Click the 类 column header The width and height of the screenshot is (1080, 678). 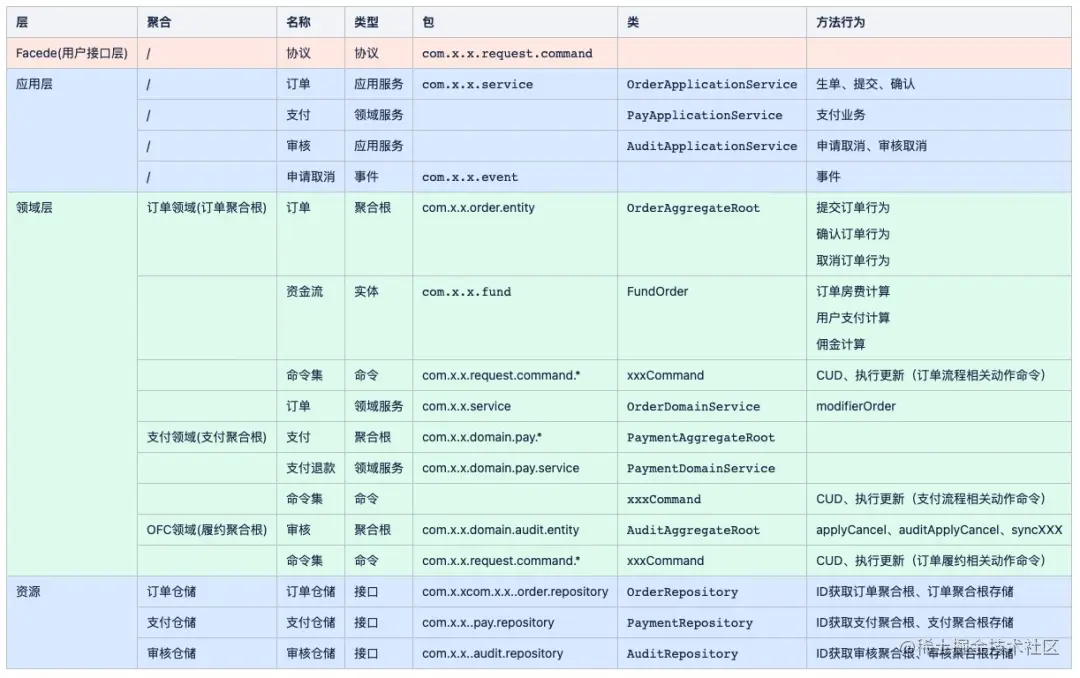point(712,22)
